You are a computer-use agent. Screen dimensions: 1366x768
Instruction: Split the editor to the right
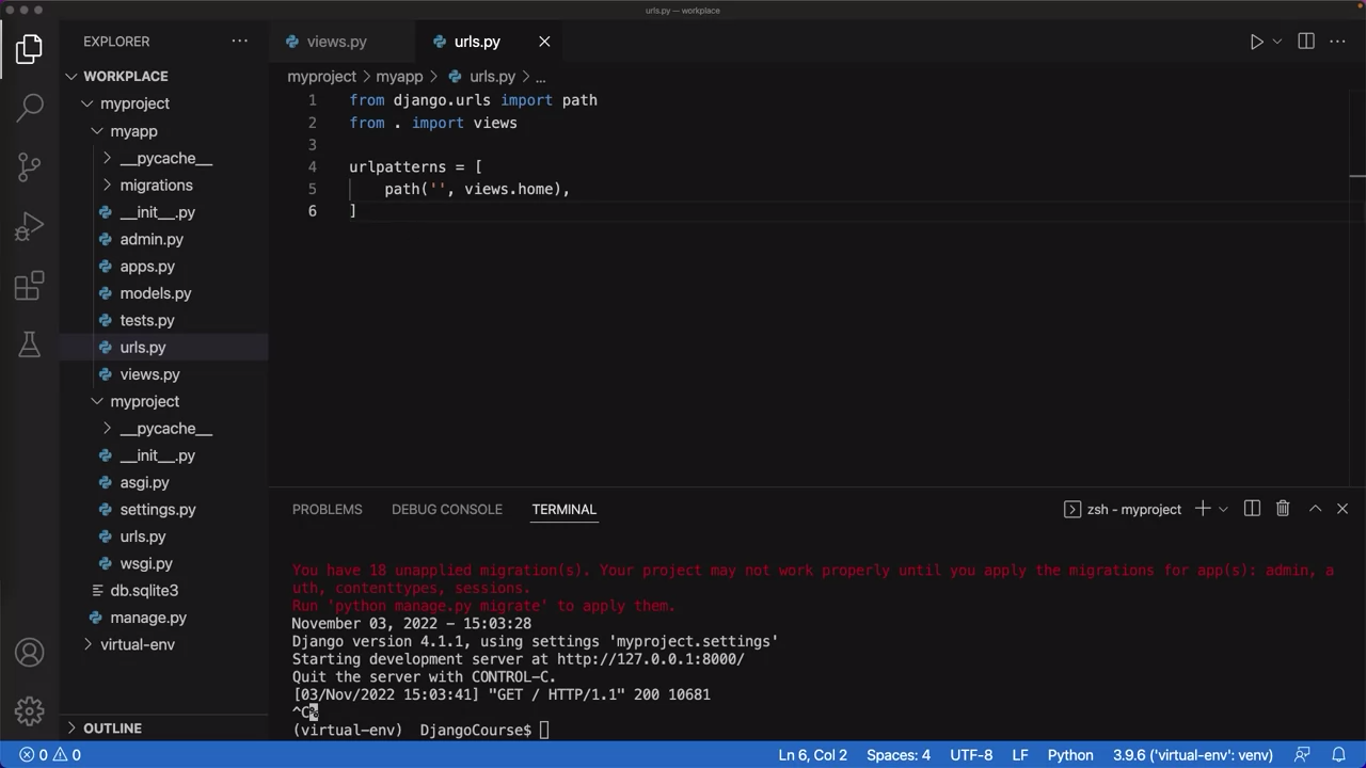point(1306,42)
